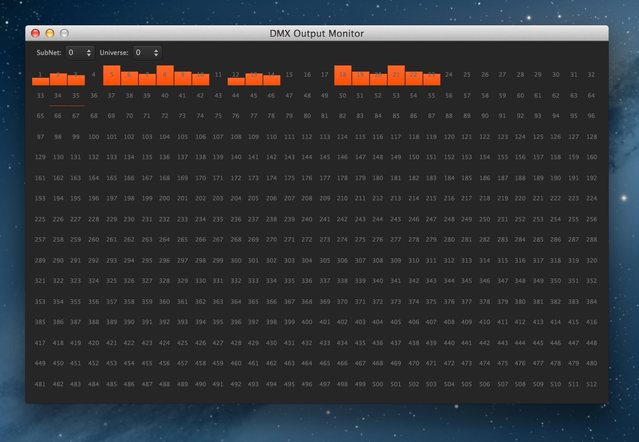Close the DMX Output Monitor window

pos(35,33)
